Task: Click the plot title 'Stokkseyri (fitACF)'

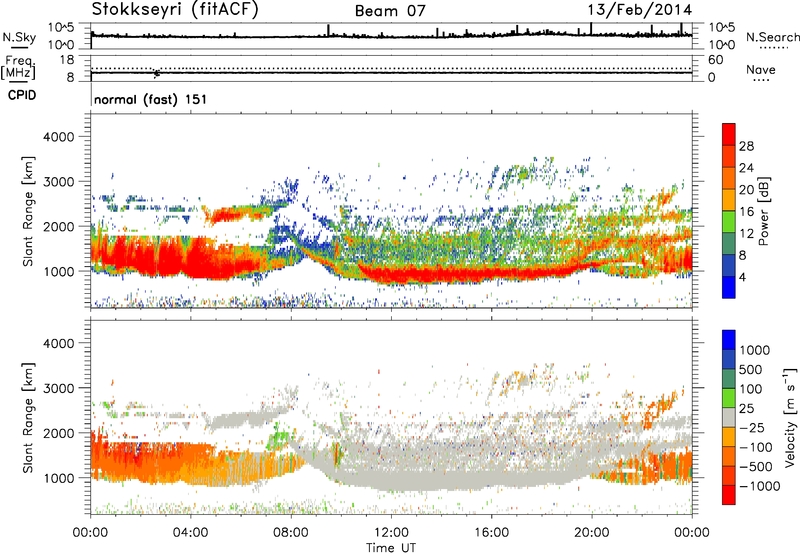Action: point(175,9)
